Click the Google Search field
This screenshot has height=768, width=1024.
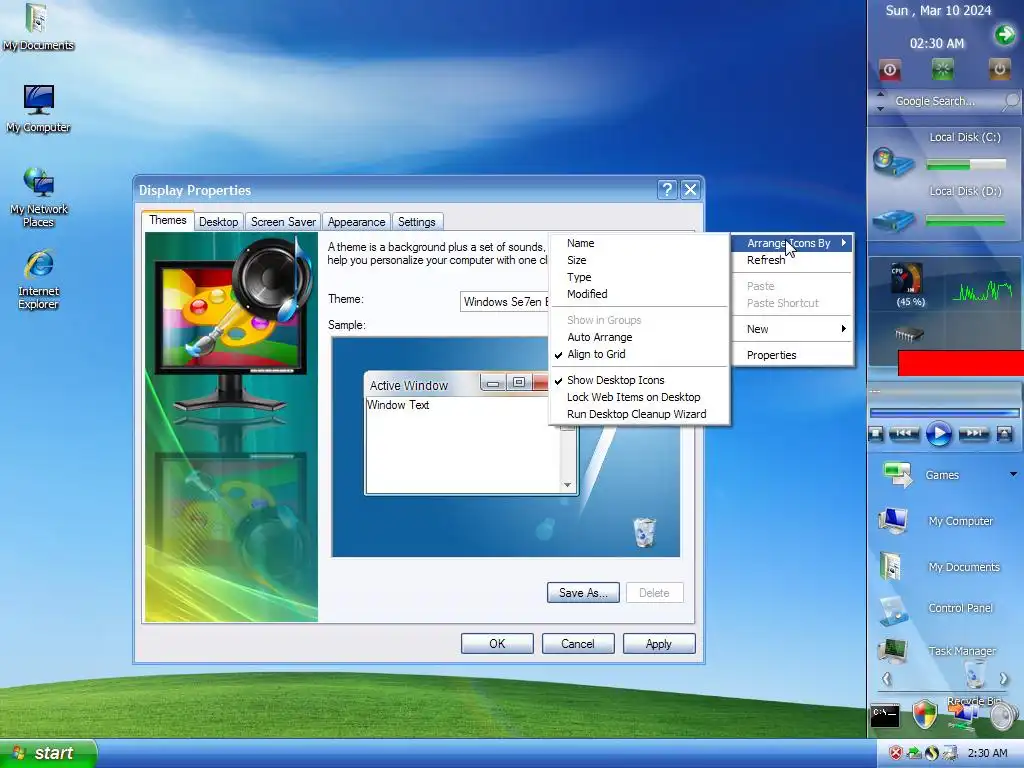pyautogui.click(x=943, y=101)
